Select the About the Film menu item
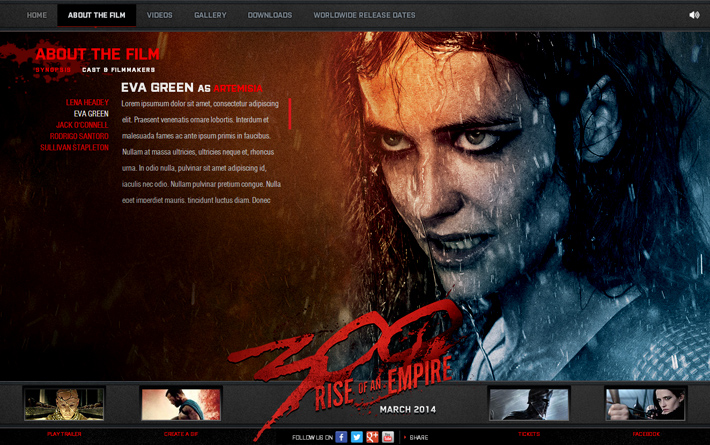This screenshot has height=445, width=710. pos(96,15)
